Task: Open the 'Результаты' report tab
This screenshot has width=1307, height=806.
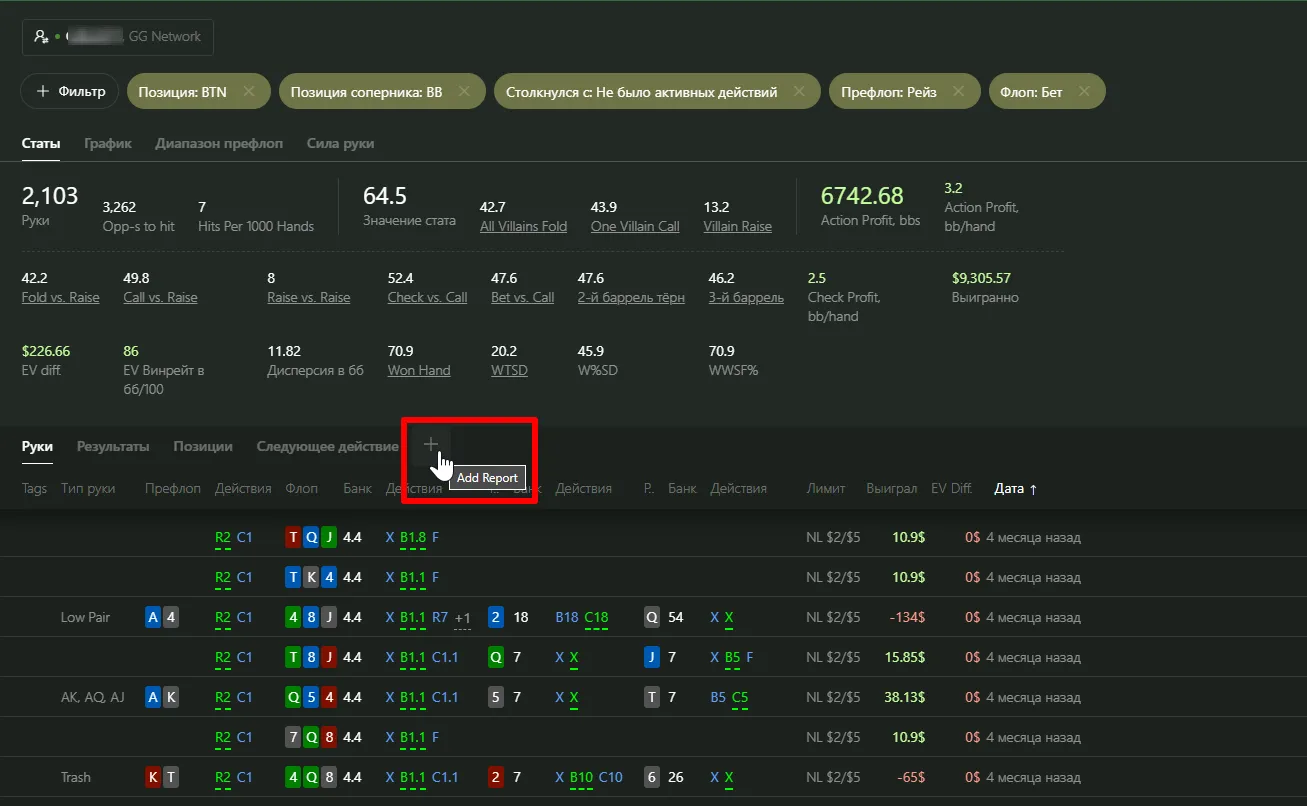Action: [113, 447]
